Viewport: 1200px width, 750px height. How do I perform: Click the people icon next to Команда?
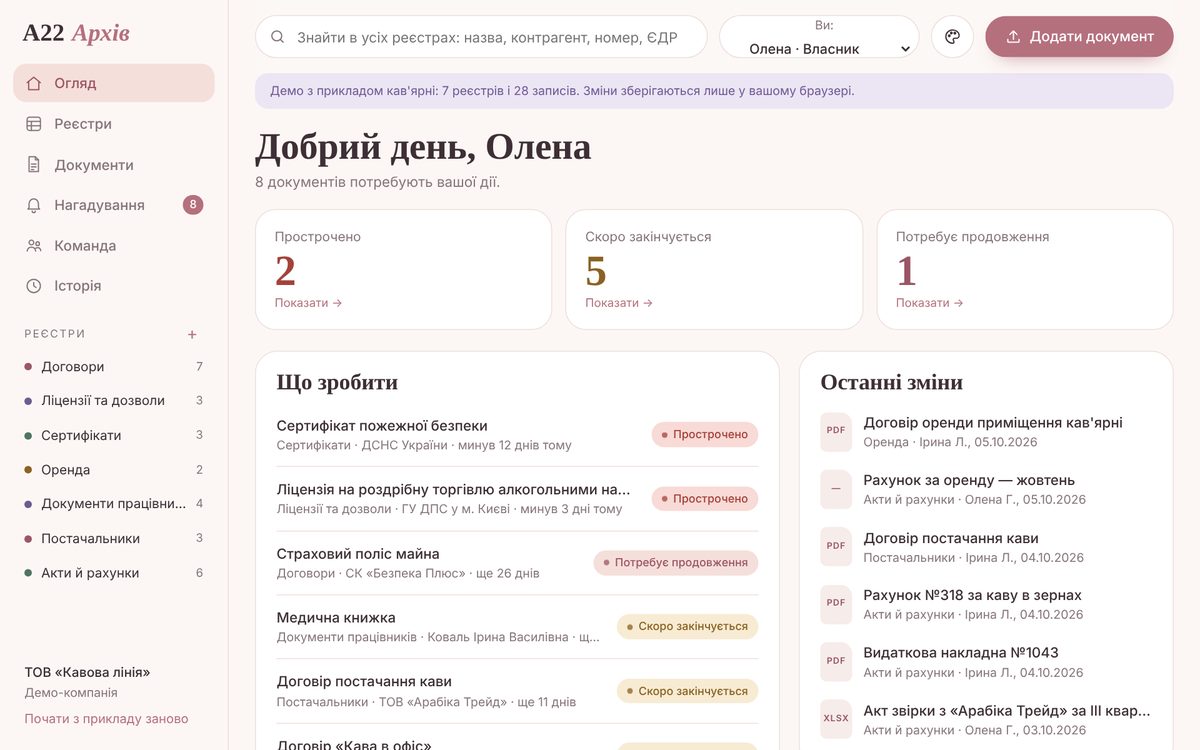(34, 245)
